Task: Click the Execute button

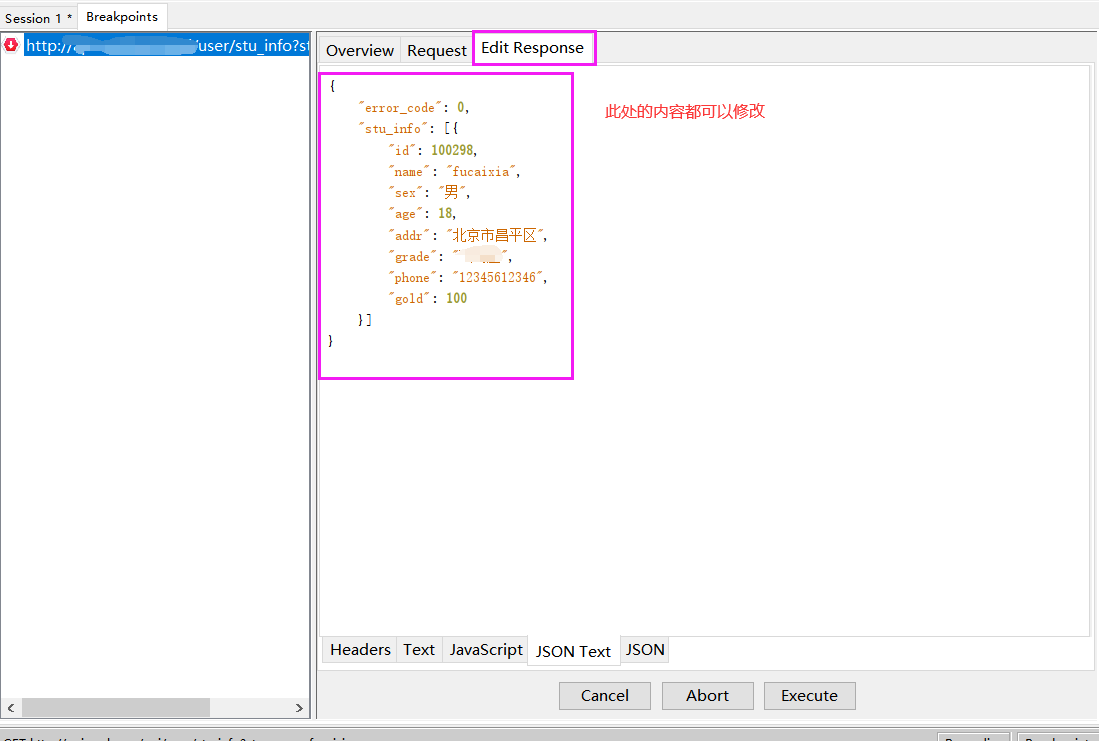Action: (810, 695)
